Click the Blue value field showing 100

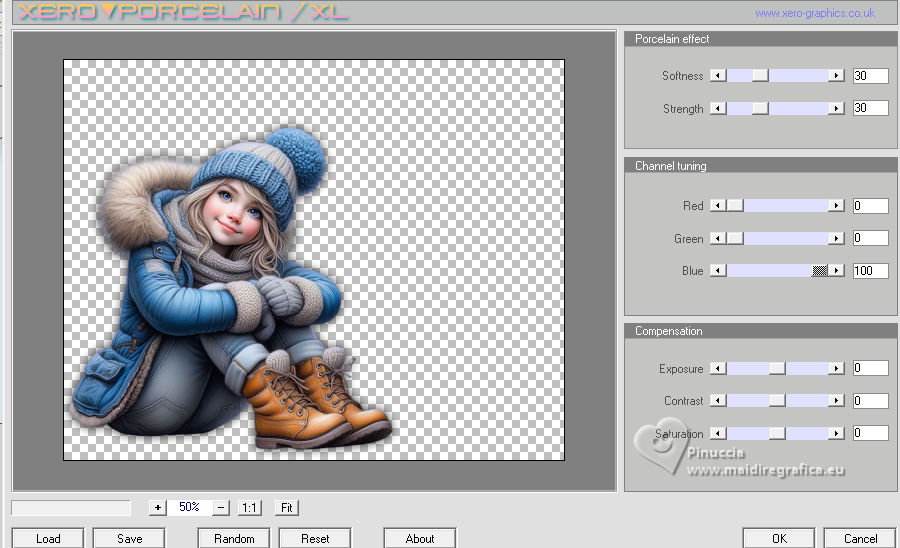click(x=870, y=271)
